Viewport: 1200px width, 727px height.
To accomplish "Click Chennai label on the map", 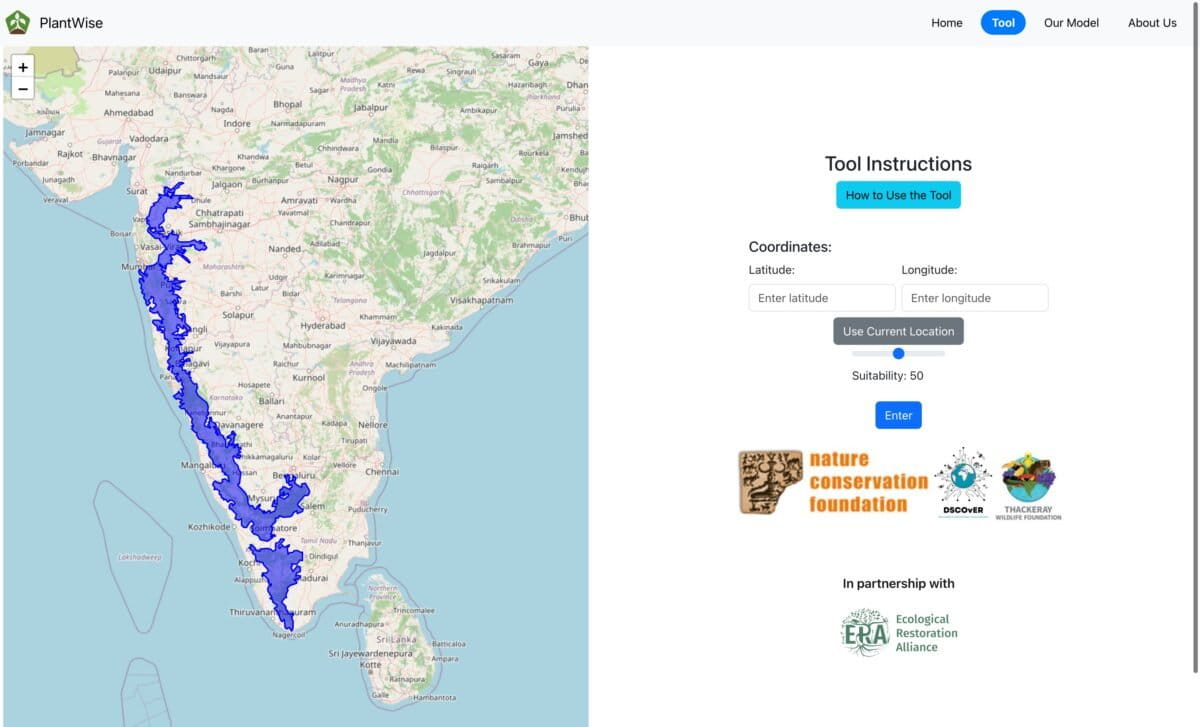I will [381, 471].
